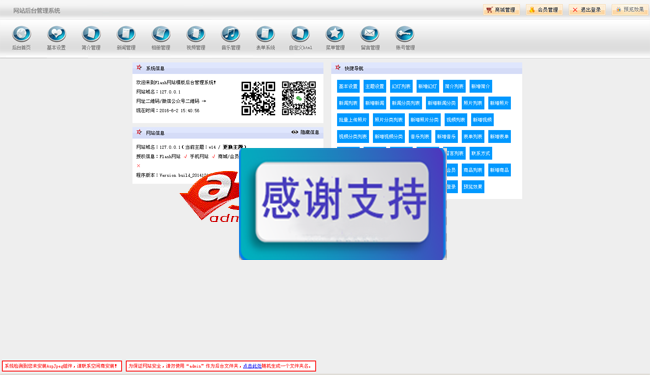Open the 账号管理 key icon
The height and width of the screenshot is (375, 650).
pyautogui.click(x=405, y=34)
